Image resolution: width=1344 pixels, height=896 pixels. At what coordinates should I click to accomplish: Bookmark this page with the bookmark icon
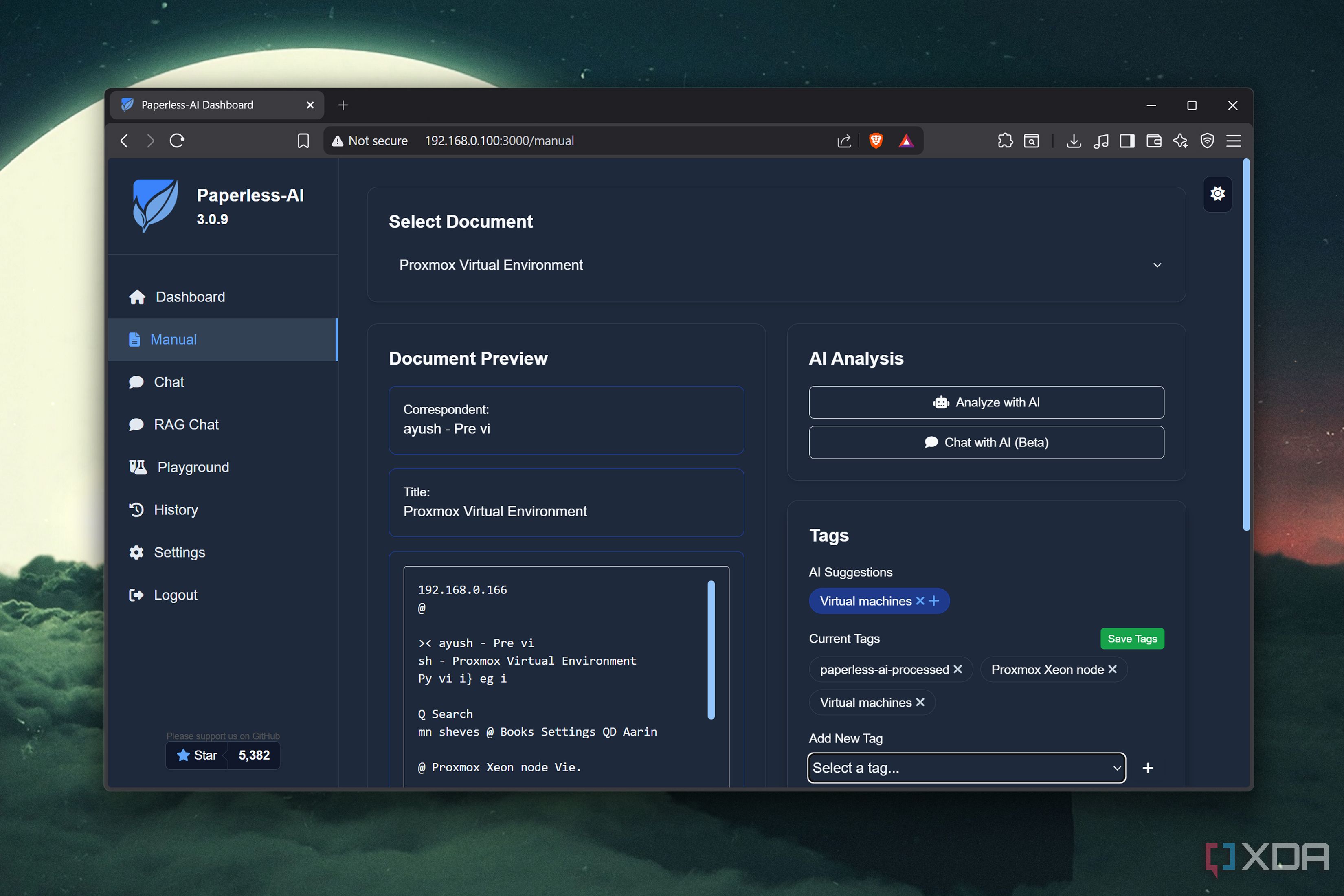pos(303,141)
